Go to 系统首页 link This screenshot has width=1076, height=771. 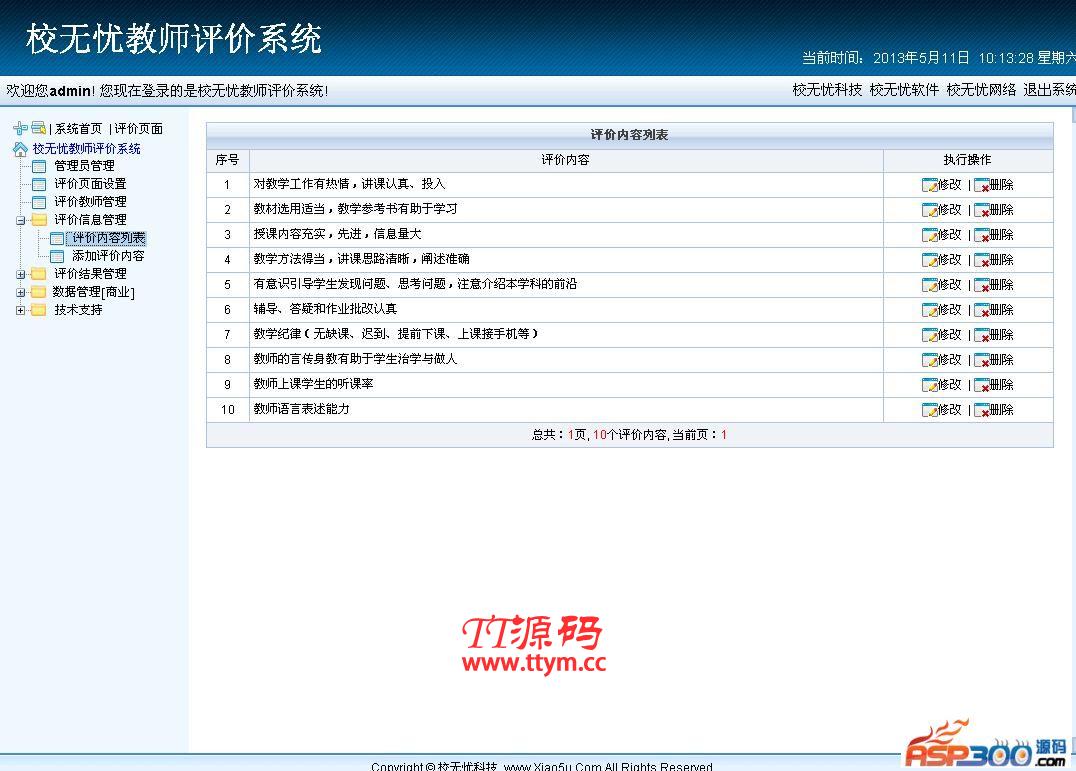[78, 129]
